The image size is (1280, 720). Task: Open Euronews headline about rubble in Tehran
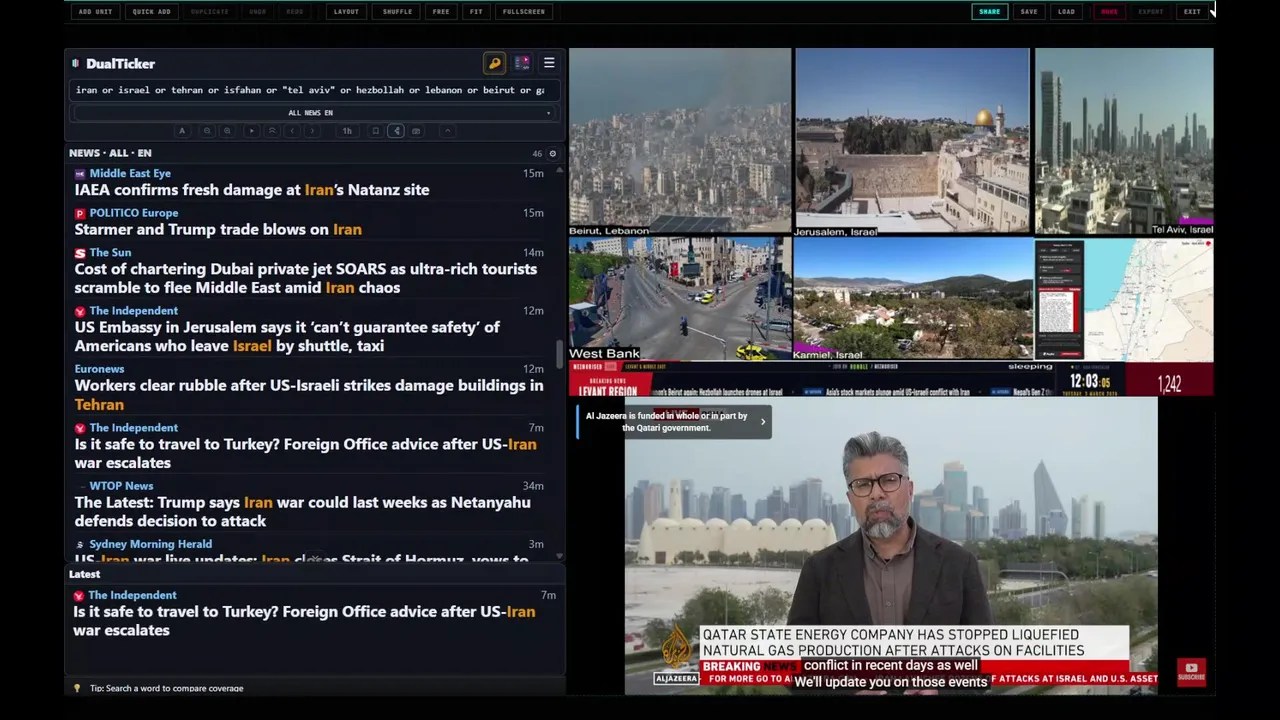309,395
